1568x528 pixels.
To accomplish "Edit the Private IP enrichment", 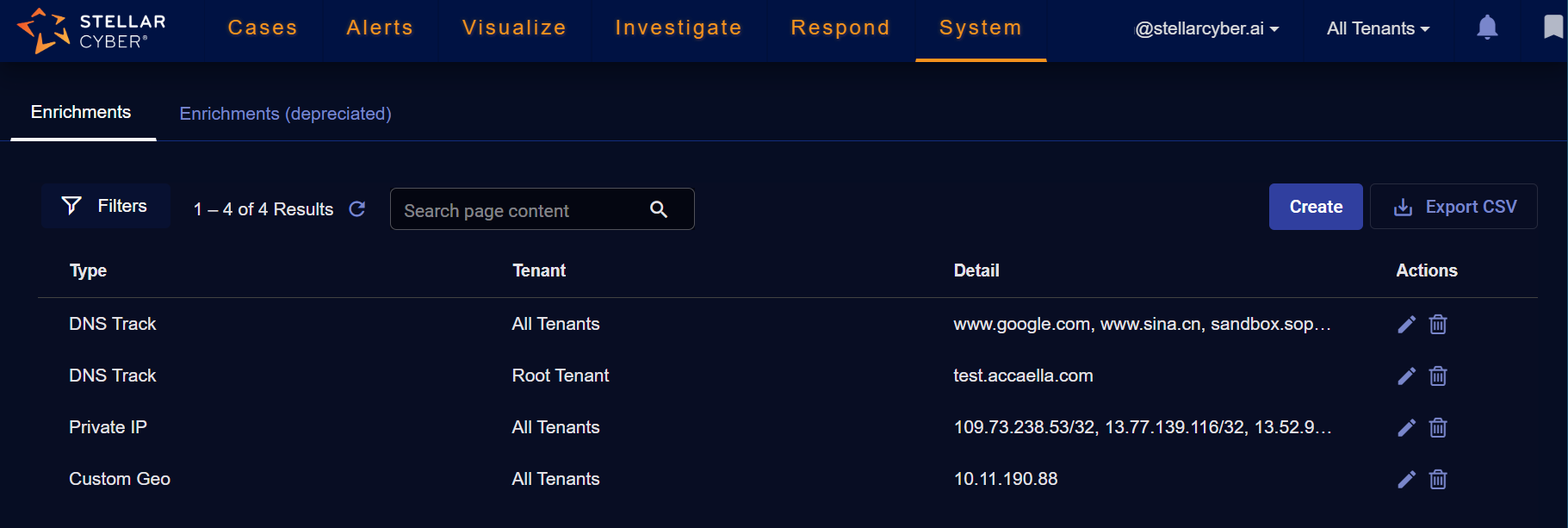I will 1406,428.
